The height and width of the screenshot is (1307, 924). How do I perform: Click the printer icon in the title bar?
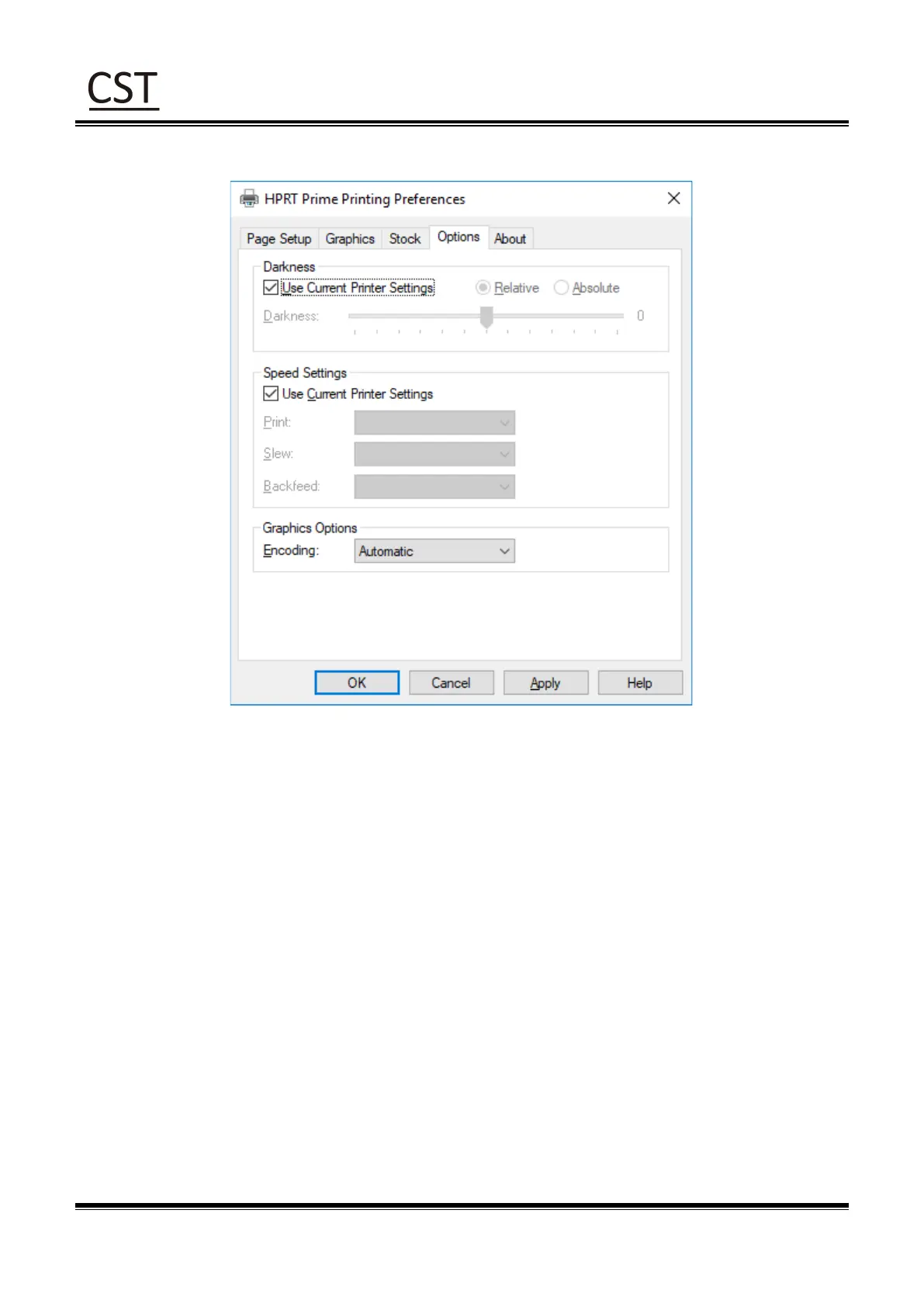tap(249, 199)
